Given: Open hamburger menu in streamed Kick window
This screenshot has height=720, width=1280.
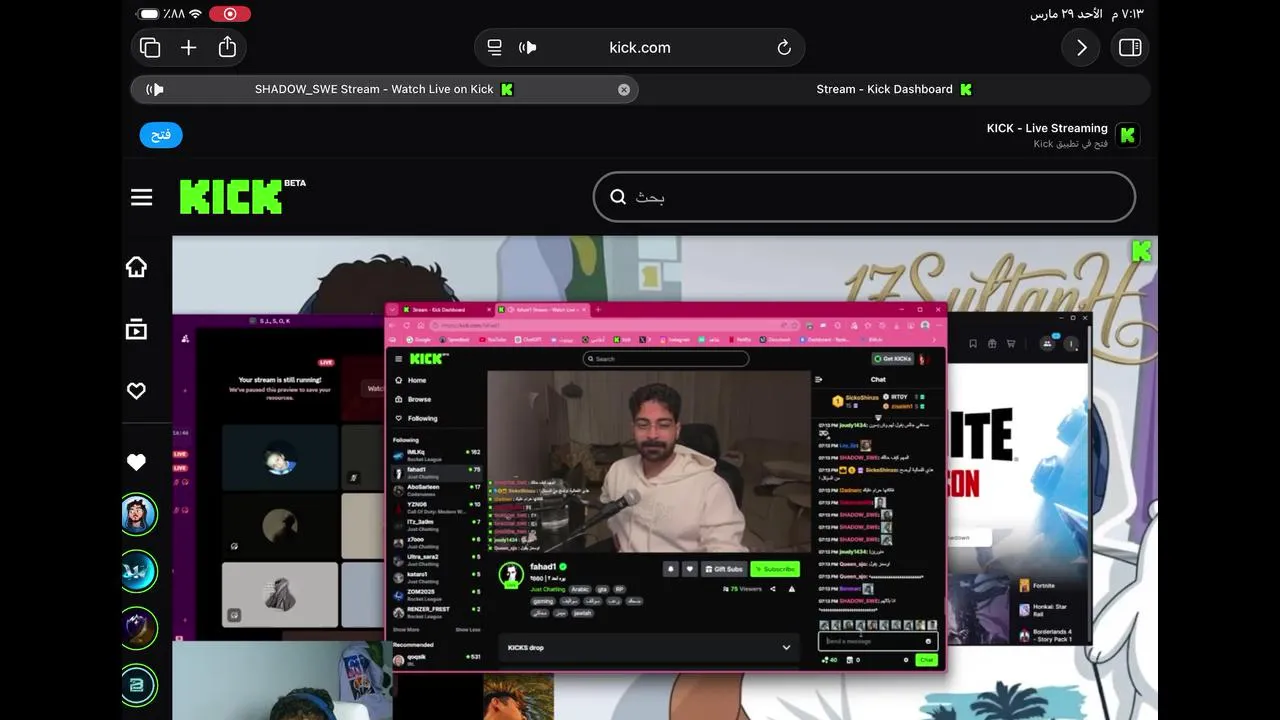Looking at the screenshot, I should [398, 358].
